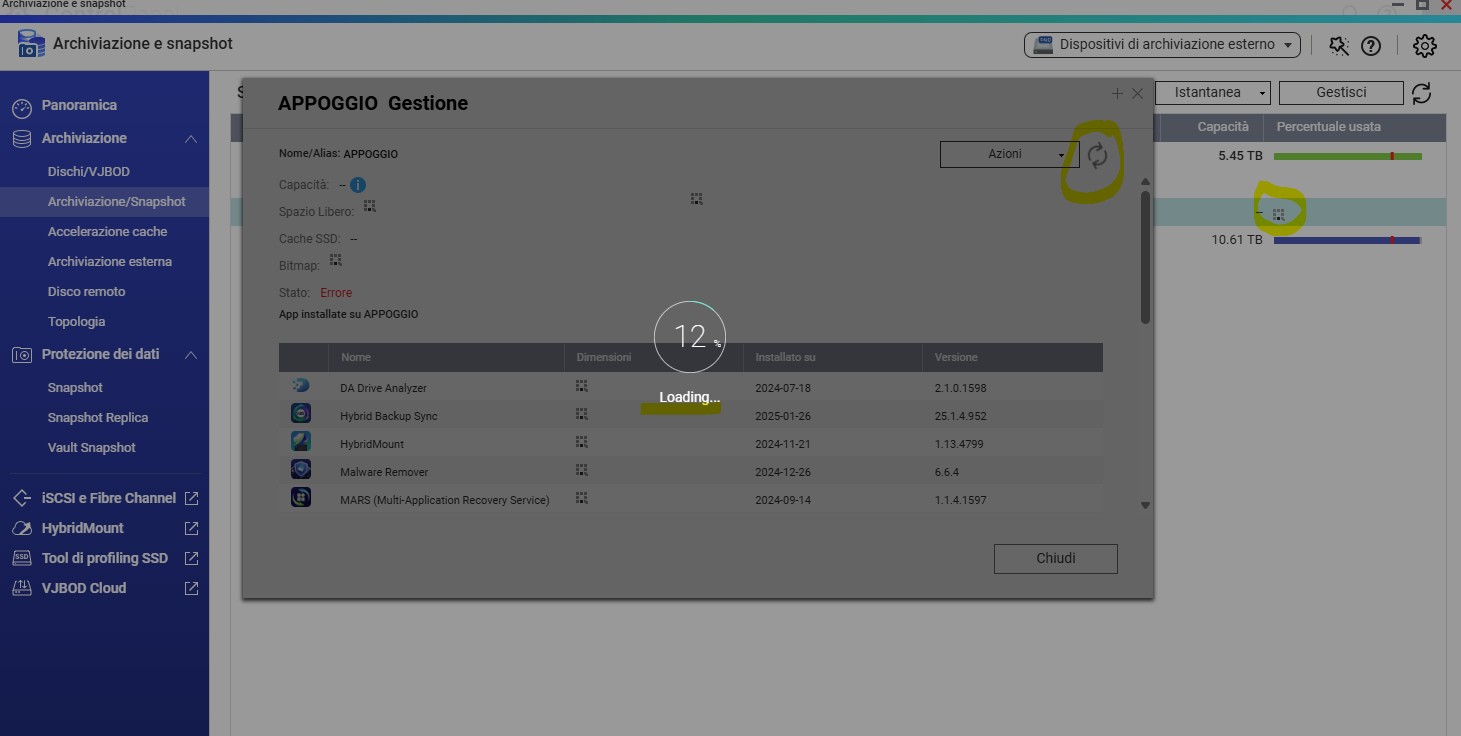
Task: Click the 12% loading progress circle
Action: (690, 336)
